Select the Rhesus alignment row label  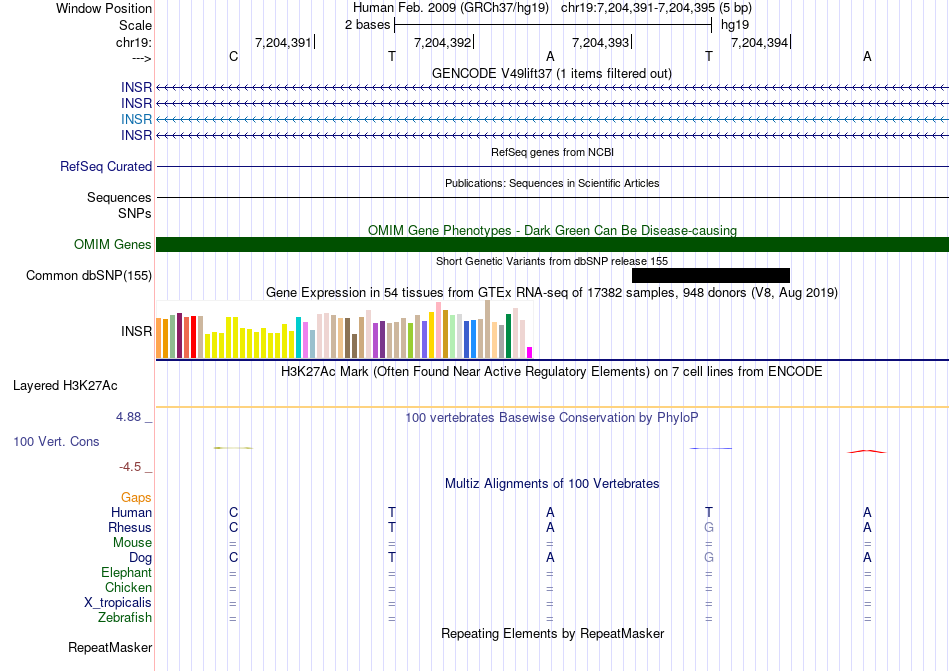(x=130, y=527)
